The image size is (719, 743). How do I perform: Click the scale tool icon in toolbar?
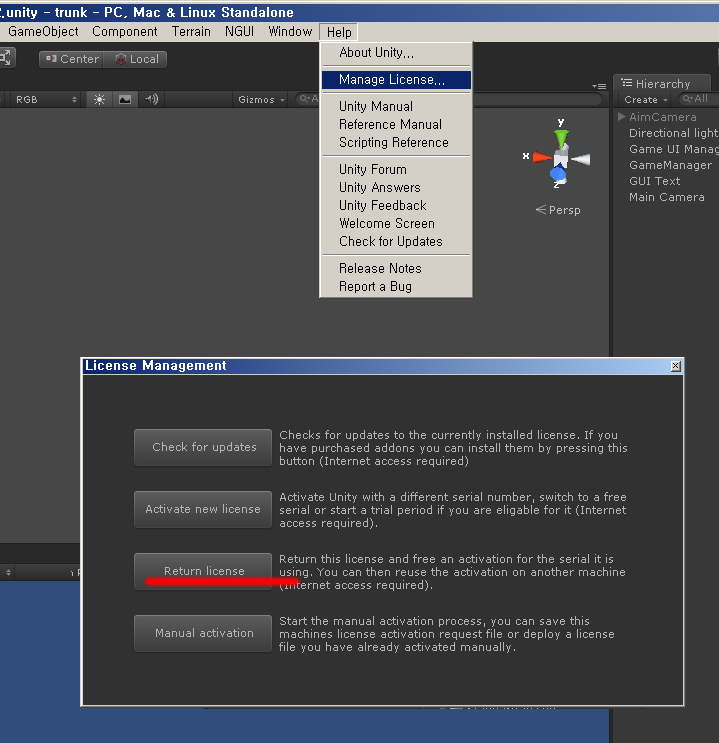click(x=6, y=58)
